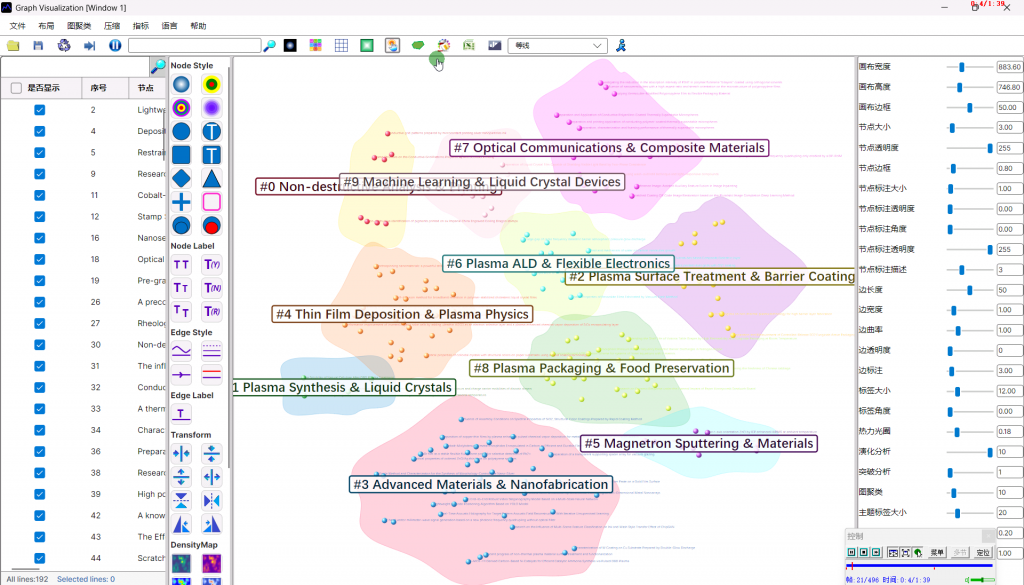Click the 画布宽度 value field
The image size is (1024, 585).
coord(1008,67)
